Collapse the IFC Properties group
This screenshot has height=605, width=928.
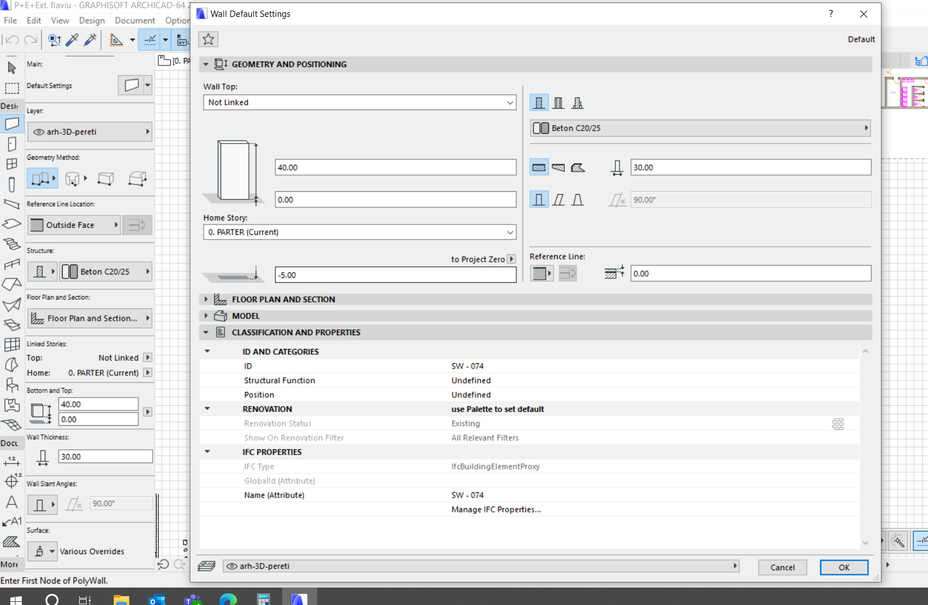click(x=208, y=452)
